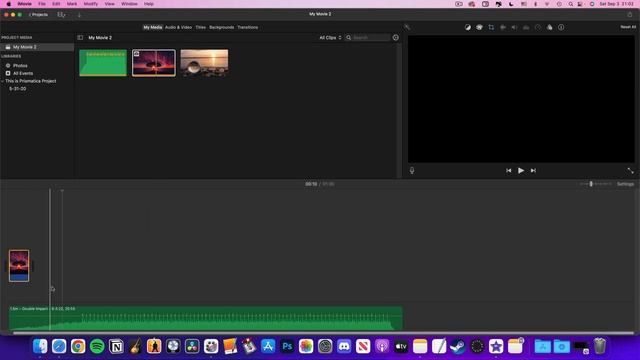Open the Mark menu
The height and width of the screenshot is (360, 640).
(72, 4)
